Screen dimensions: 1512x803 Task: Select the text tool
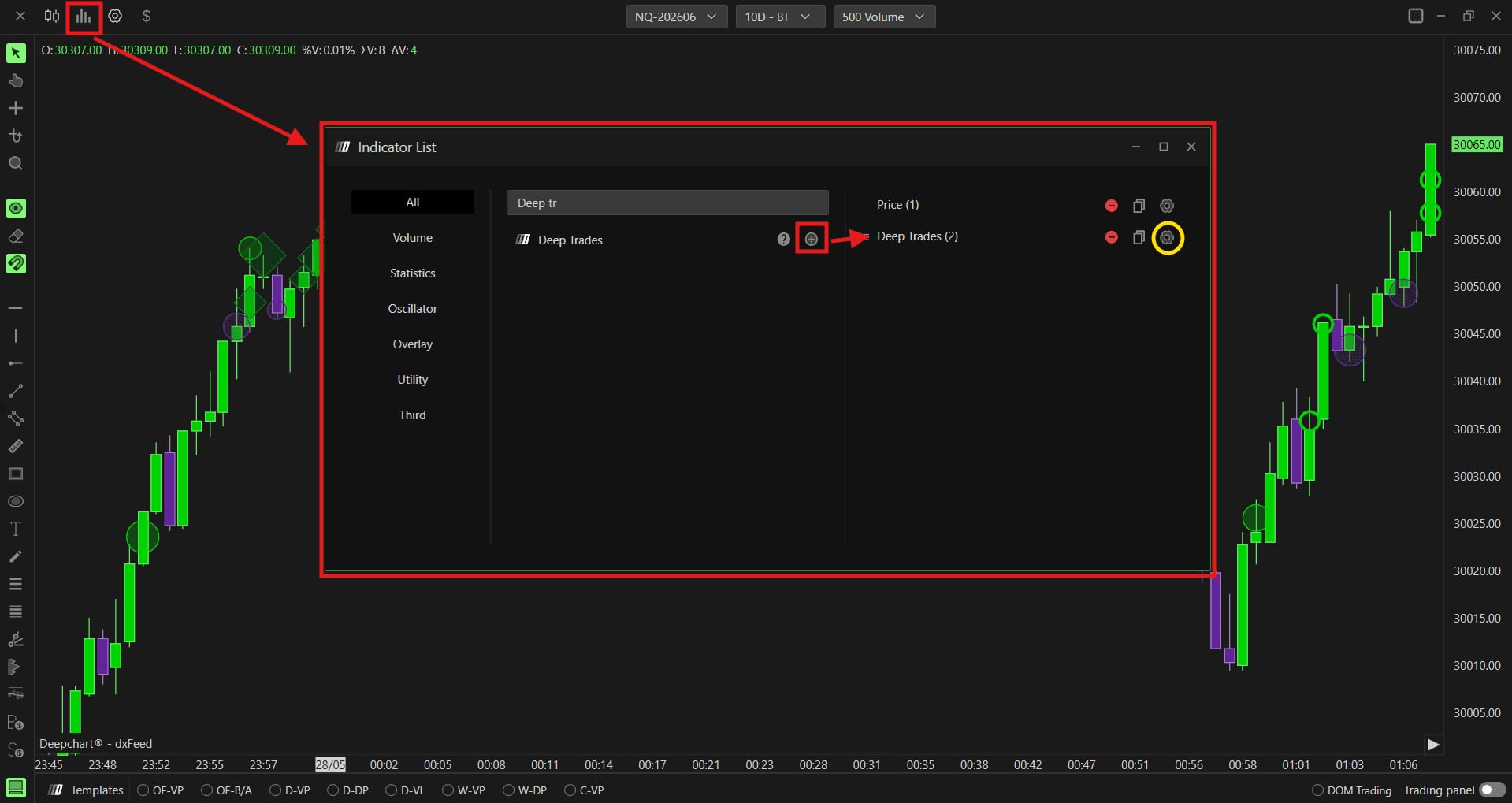click(16, 529)
